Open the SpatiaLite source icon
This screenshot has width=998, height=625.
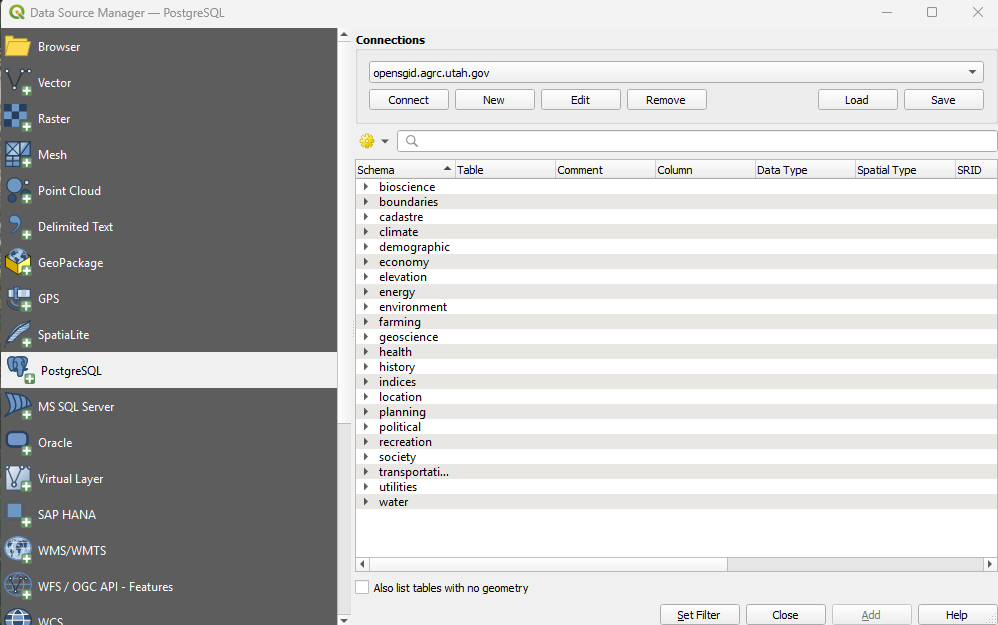pos(17,334)
